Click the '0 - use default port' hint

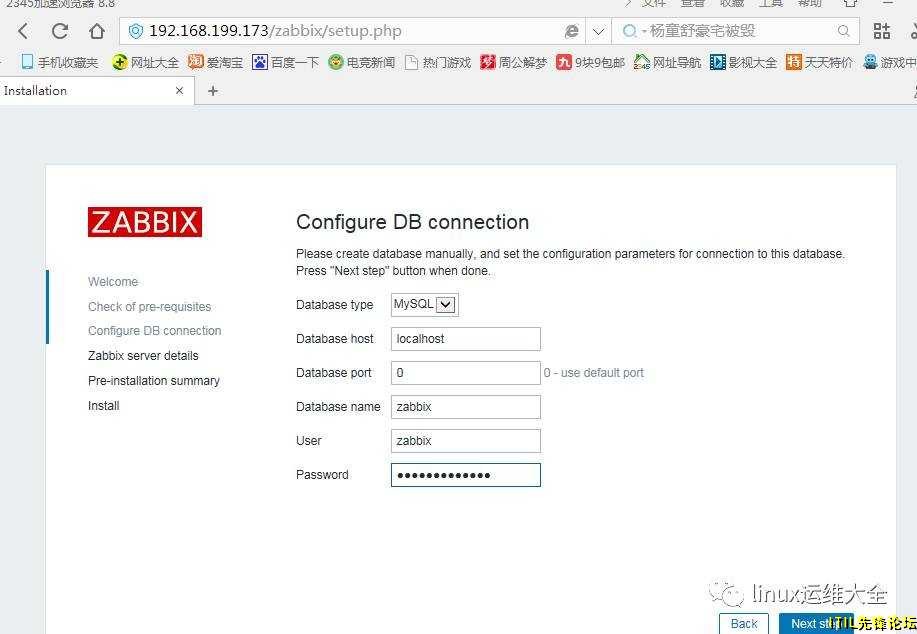pyautogui.click(x=594, y=373)
